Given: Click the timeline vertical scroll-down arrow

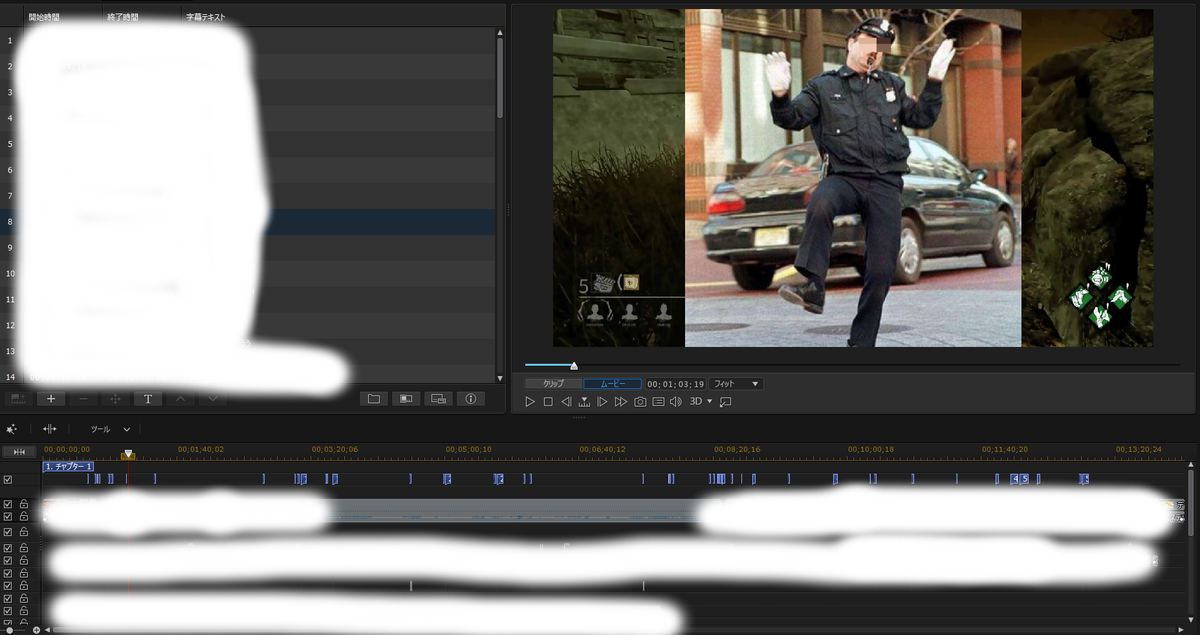Looking at the screenshot, I should tap(1191, 620).
